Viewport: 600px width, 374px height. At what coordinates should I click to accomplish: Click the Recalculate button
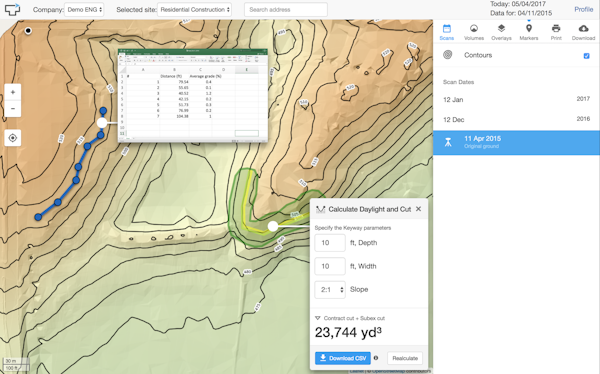tap(405, 358)
